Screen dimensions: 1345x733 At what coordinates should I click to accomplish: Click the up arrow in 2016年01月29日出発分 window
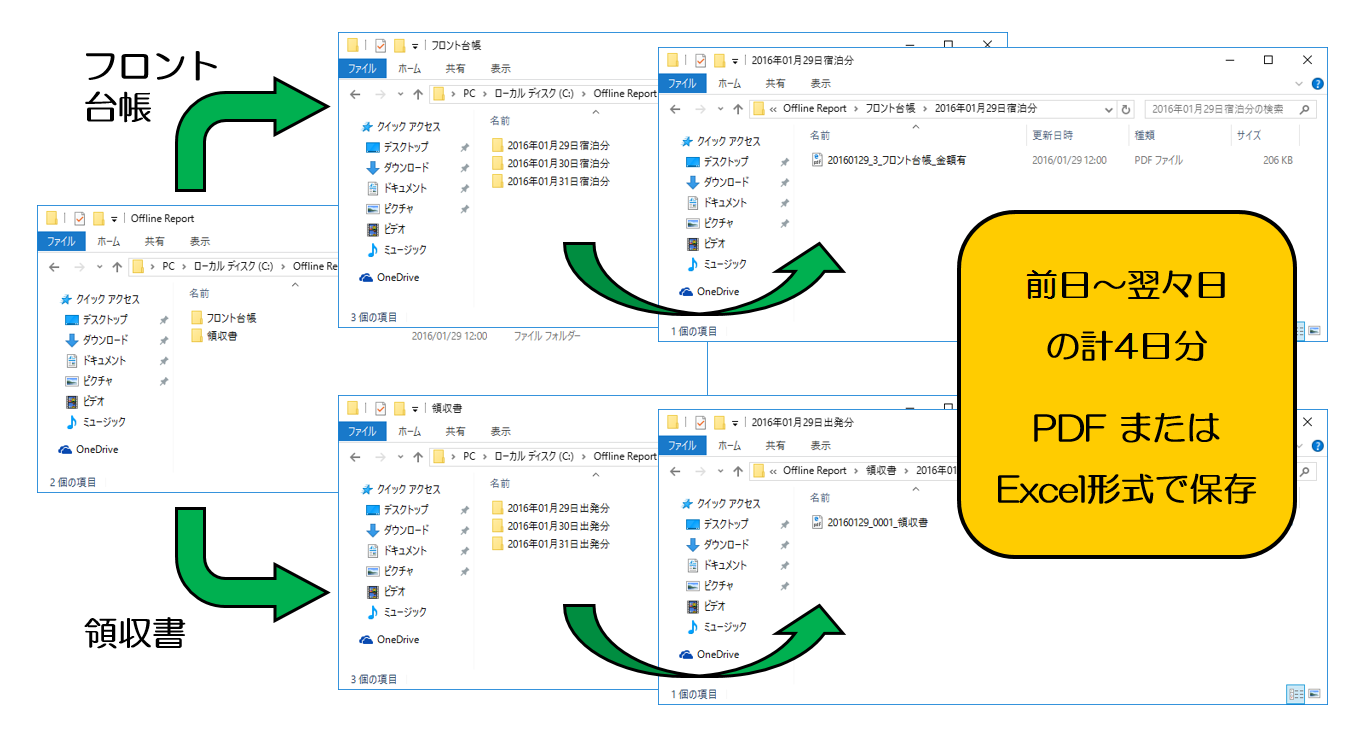[737, 471]
